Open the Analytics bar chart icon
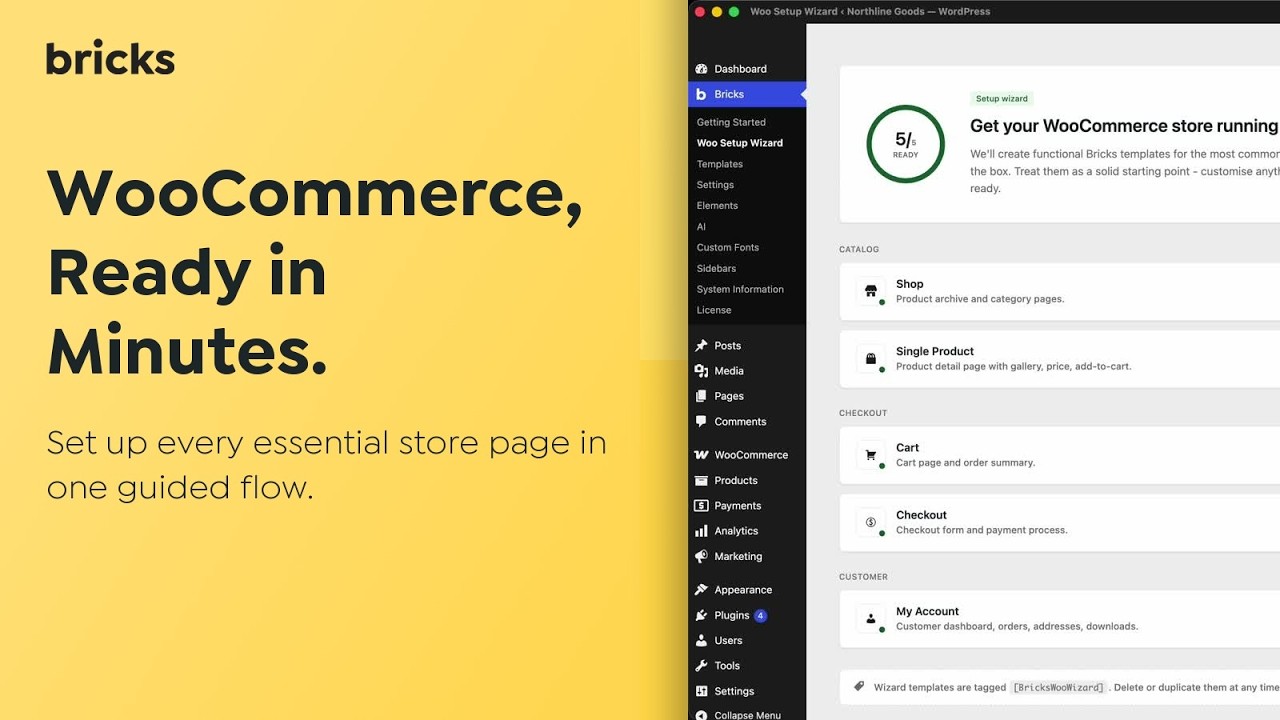 (x=701, y=531)
